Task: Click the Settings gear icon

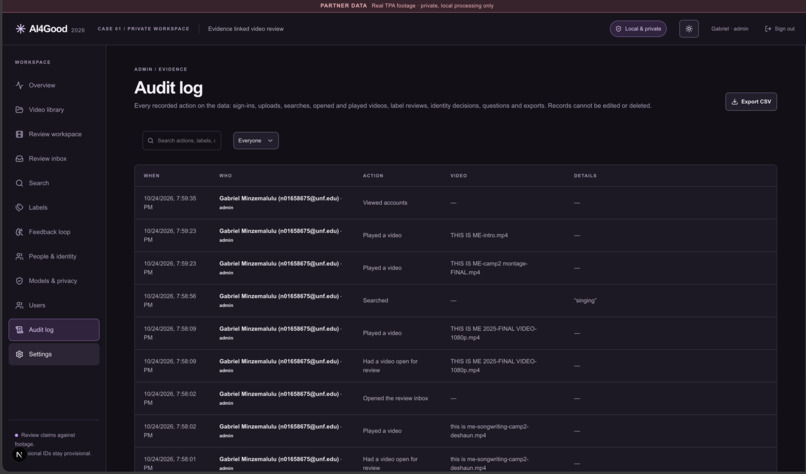Action: pos(20,354)
